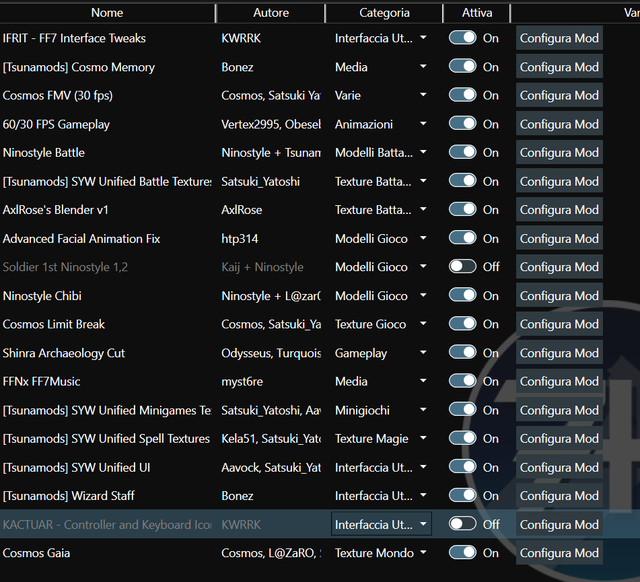Click author htp314 cell
The height and width of the screenshot is (582, 640).
240,238
